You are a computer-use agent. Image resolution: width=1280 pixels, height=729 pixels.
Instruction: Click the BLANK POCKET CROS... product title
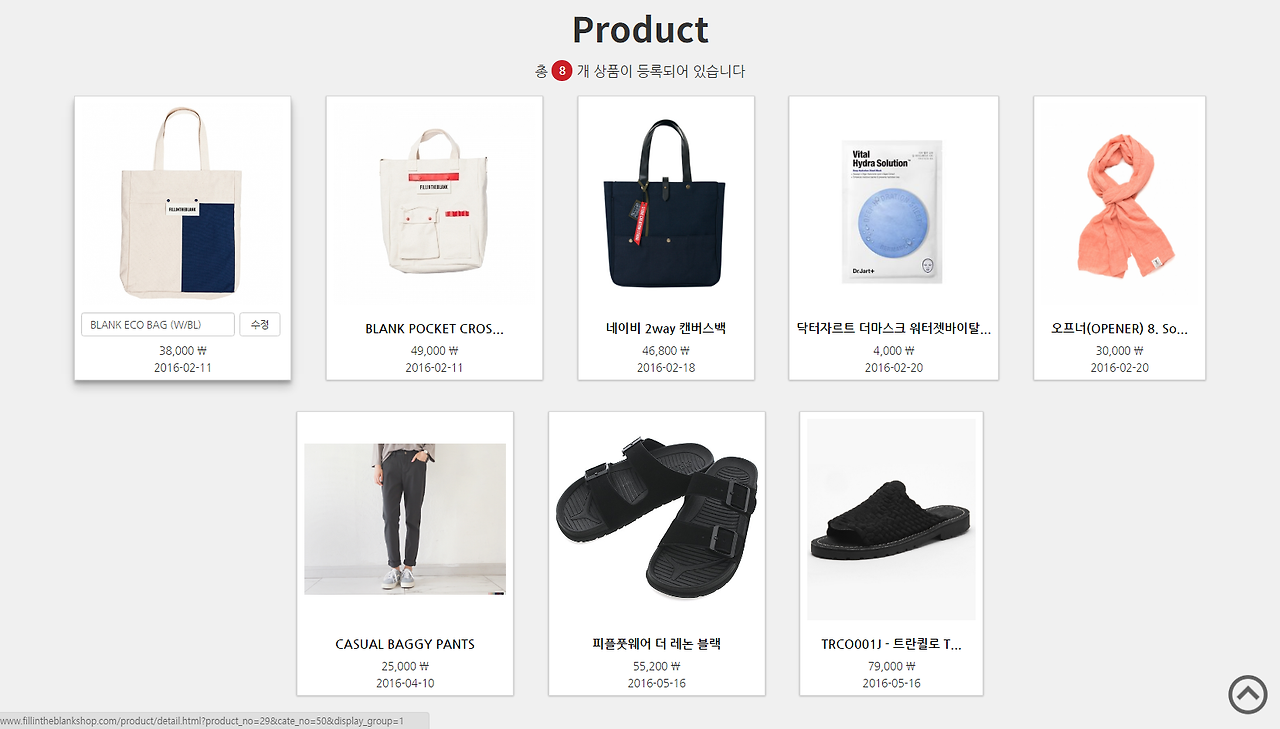click(x=434, y=328)
